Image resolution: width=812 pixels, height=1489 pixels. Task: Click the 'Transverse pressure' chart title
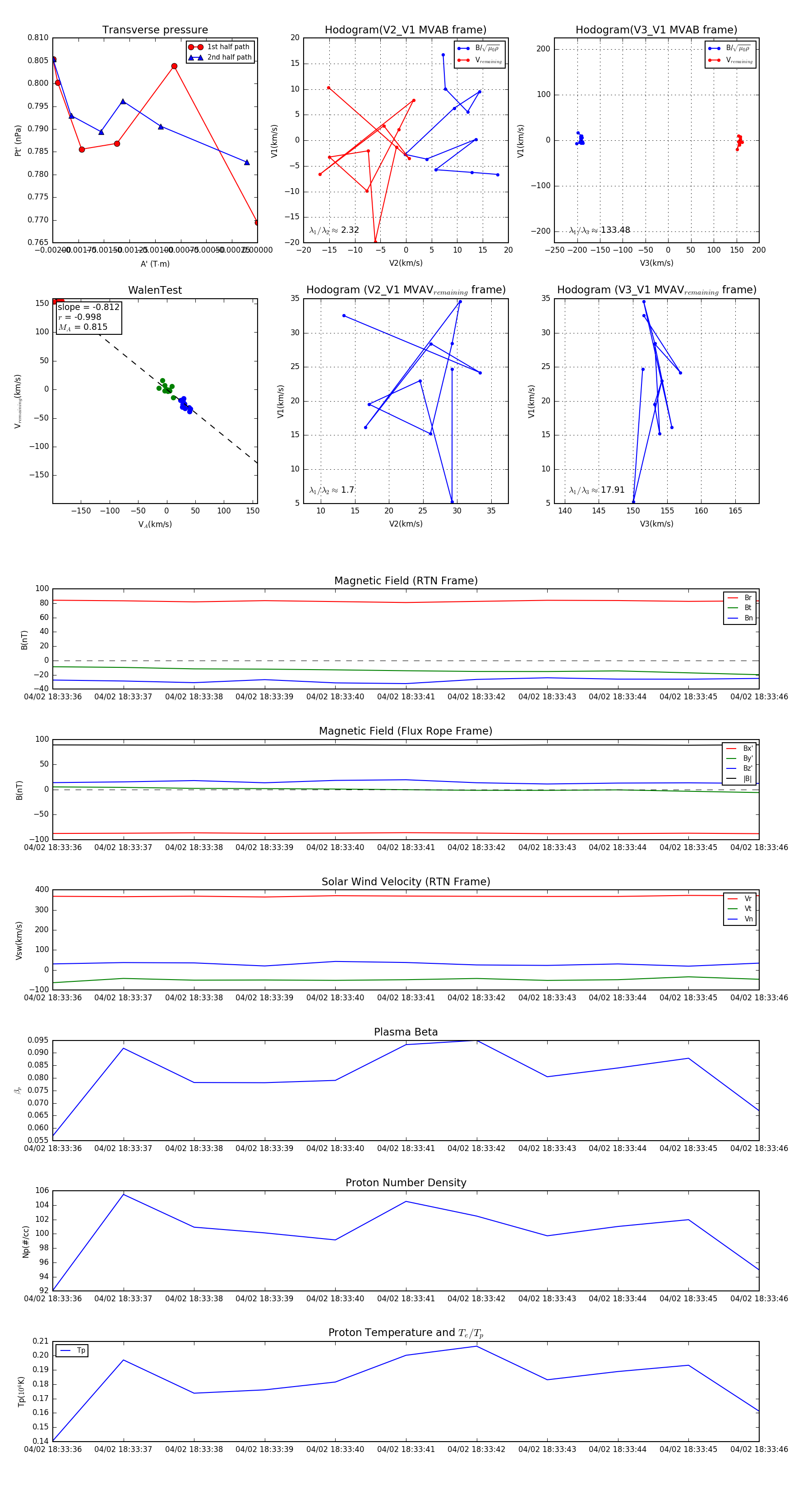click(155, 30)
